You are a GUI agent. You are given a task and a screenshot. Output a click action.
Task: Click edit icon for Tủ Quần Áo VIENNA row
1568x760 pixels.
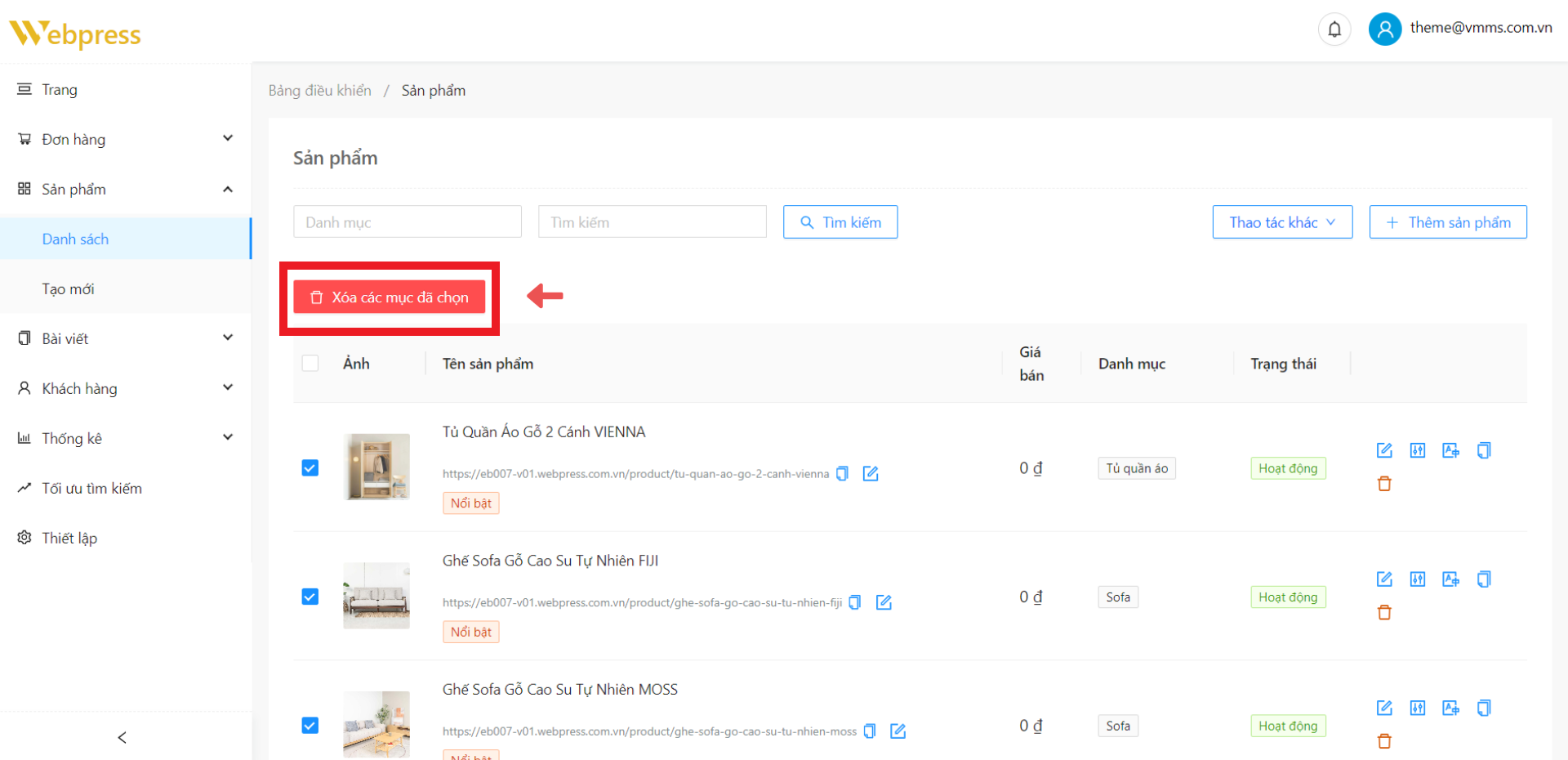1384,450
